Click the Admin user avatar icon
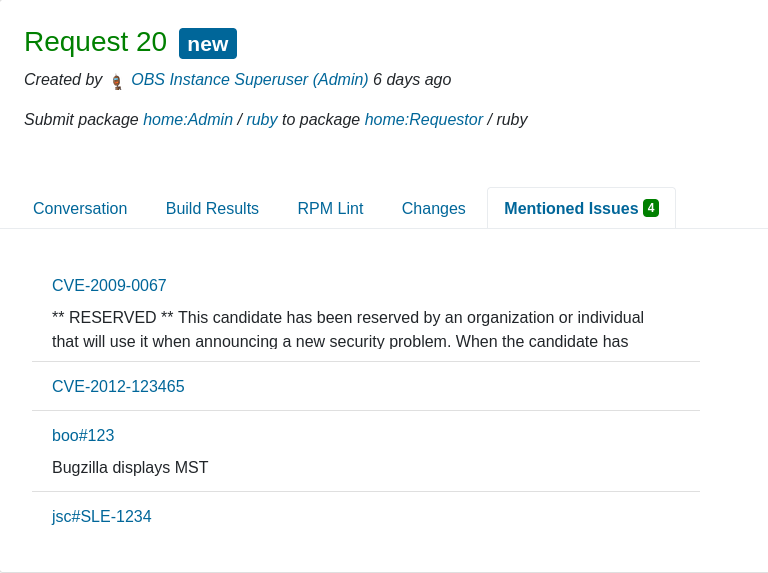Image resolution: width=768 pixels, height=573 pixels. (x=117, y=81)
